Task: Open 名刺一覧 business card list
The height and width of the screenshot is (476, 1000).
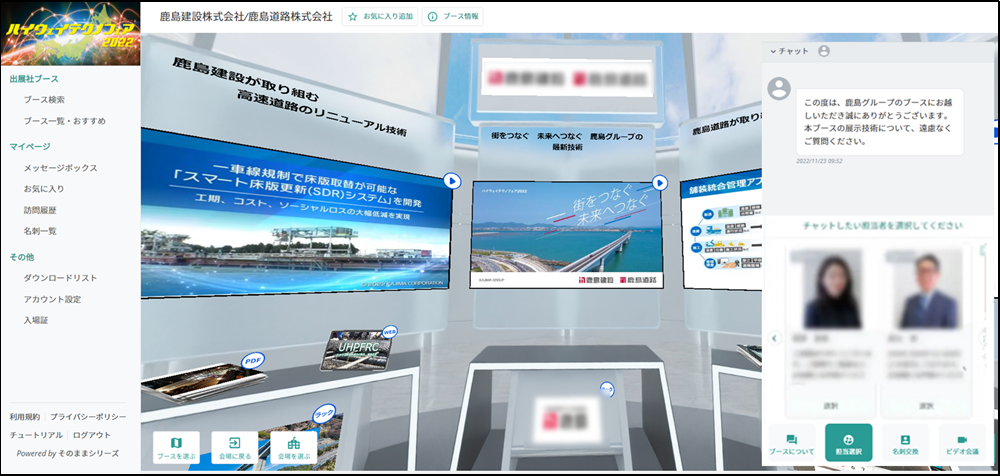Action: click(40, 231)
